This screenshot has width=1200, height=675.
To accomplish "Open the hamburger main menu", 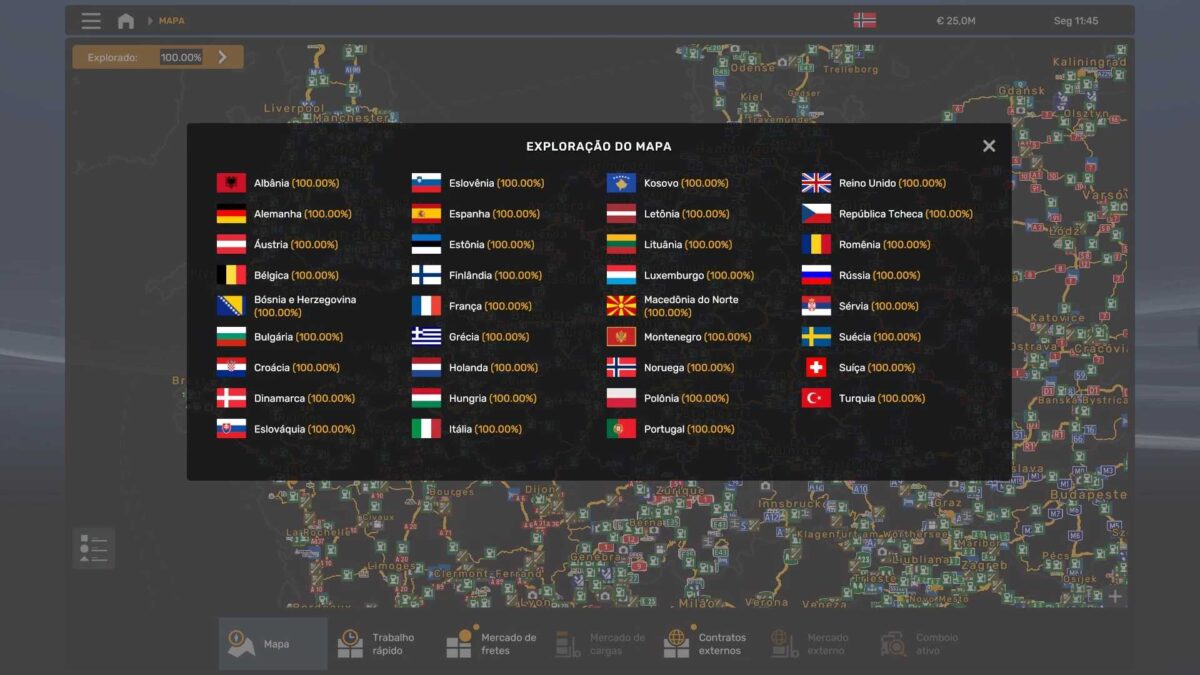I will (91, 21).
